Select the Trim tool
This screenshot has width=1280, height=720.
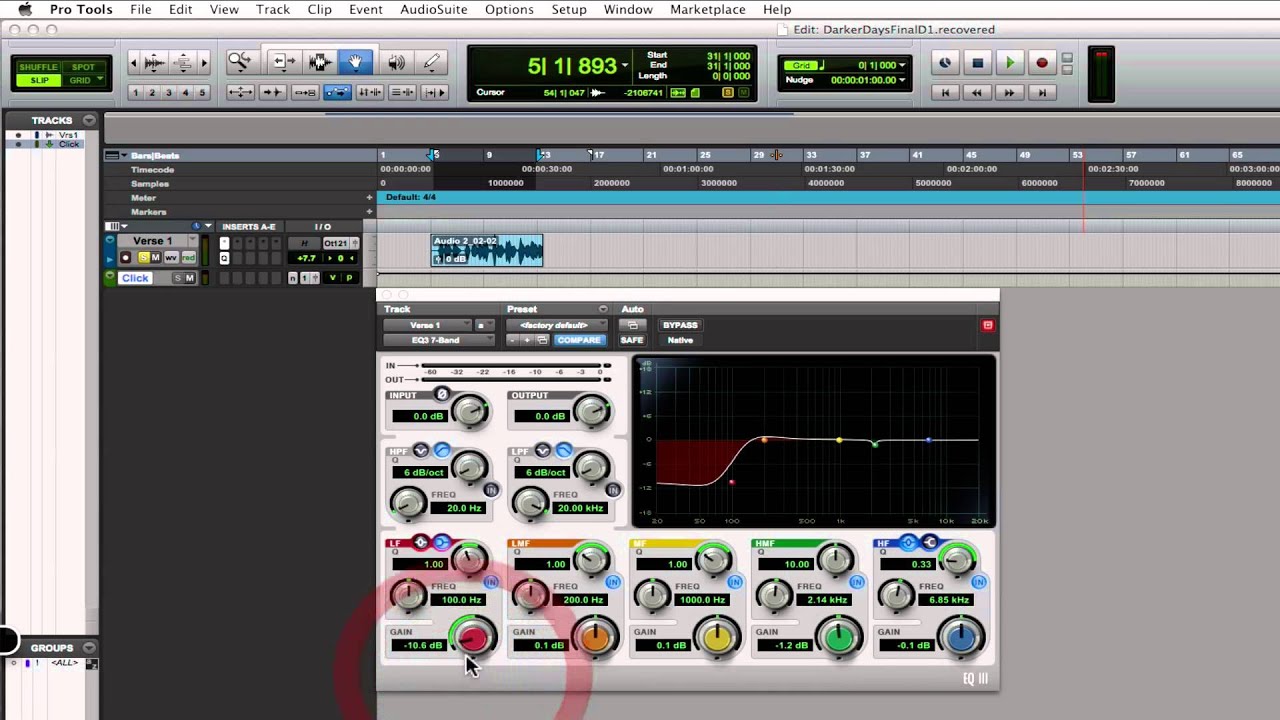point(282,62)
